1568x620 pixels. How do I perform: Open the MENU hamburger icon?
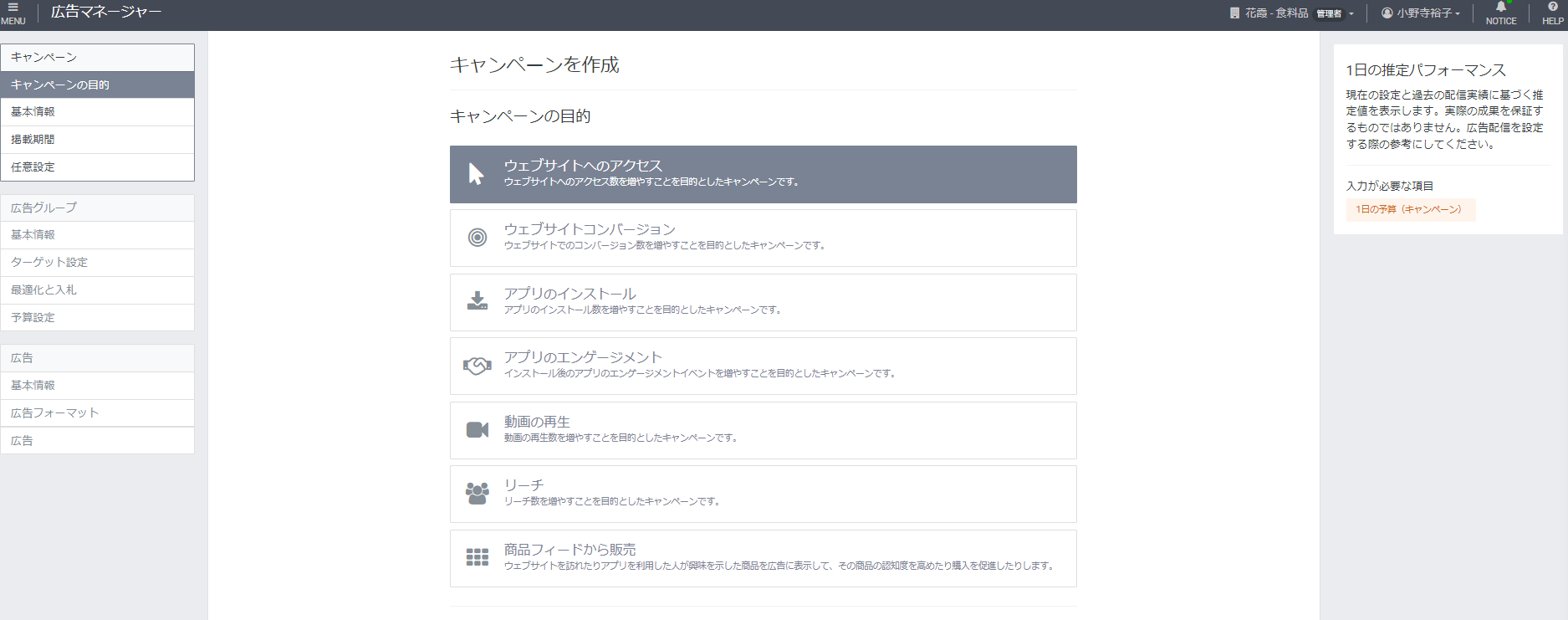[13, 8]
